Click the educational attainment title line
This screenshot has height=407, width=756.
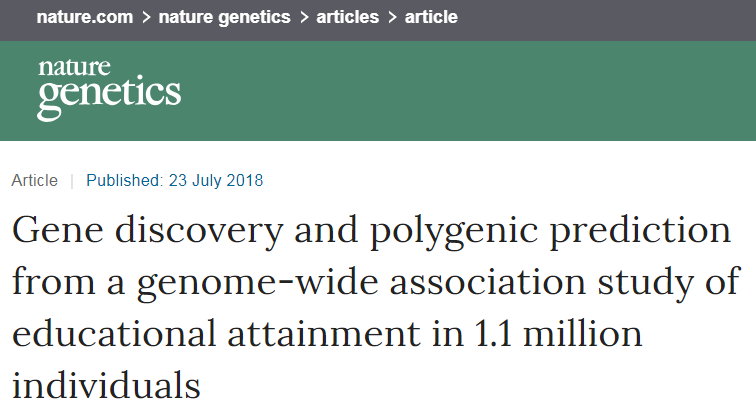[x=326, y=333]
